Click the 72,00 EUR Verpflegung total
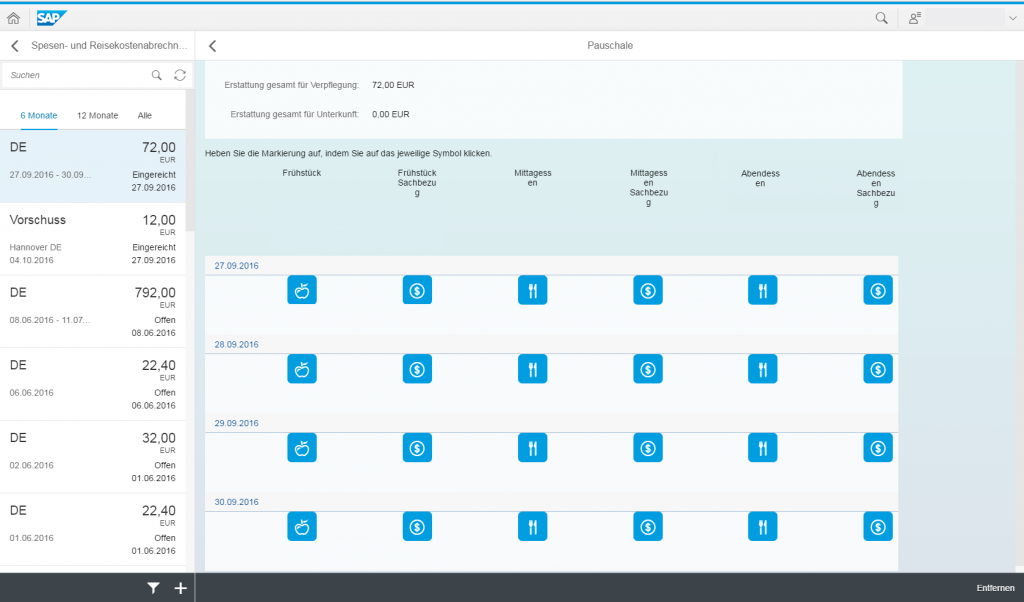The image size is (1024, 602). pyautogui.click(x=393, y=85)
